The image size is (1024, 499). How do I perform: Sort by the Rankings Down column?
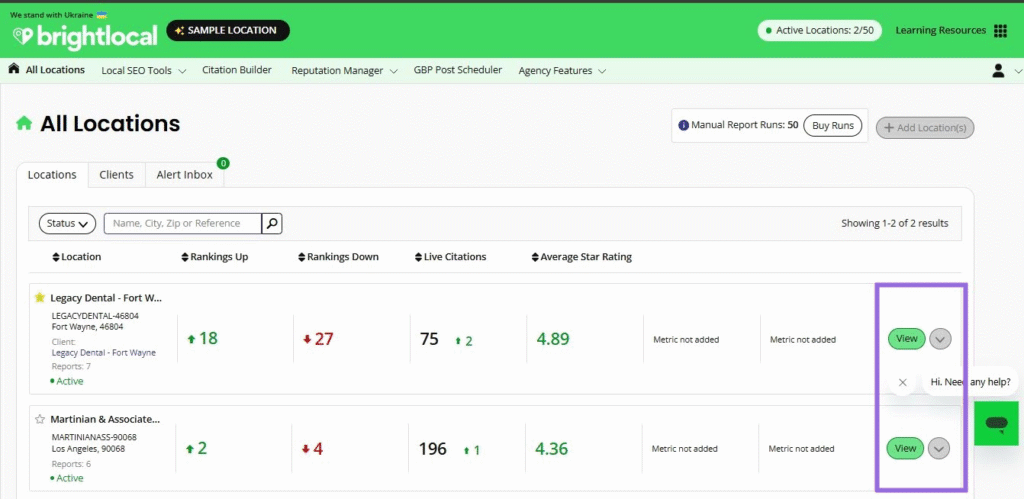[x=338, y=257]
